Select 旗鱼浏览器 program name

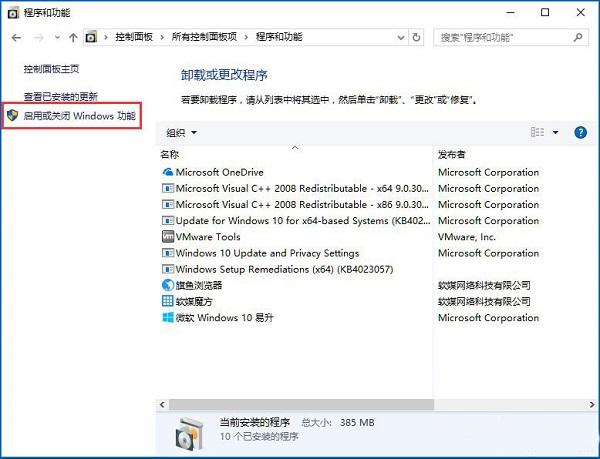[199, 285]
